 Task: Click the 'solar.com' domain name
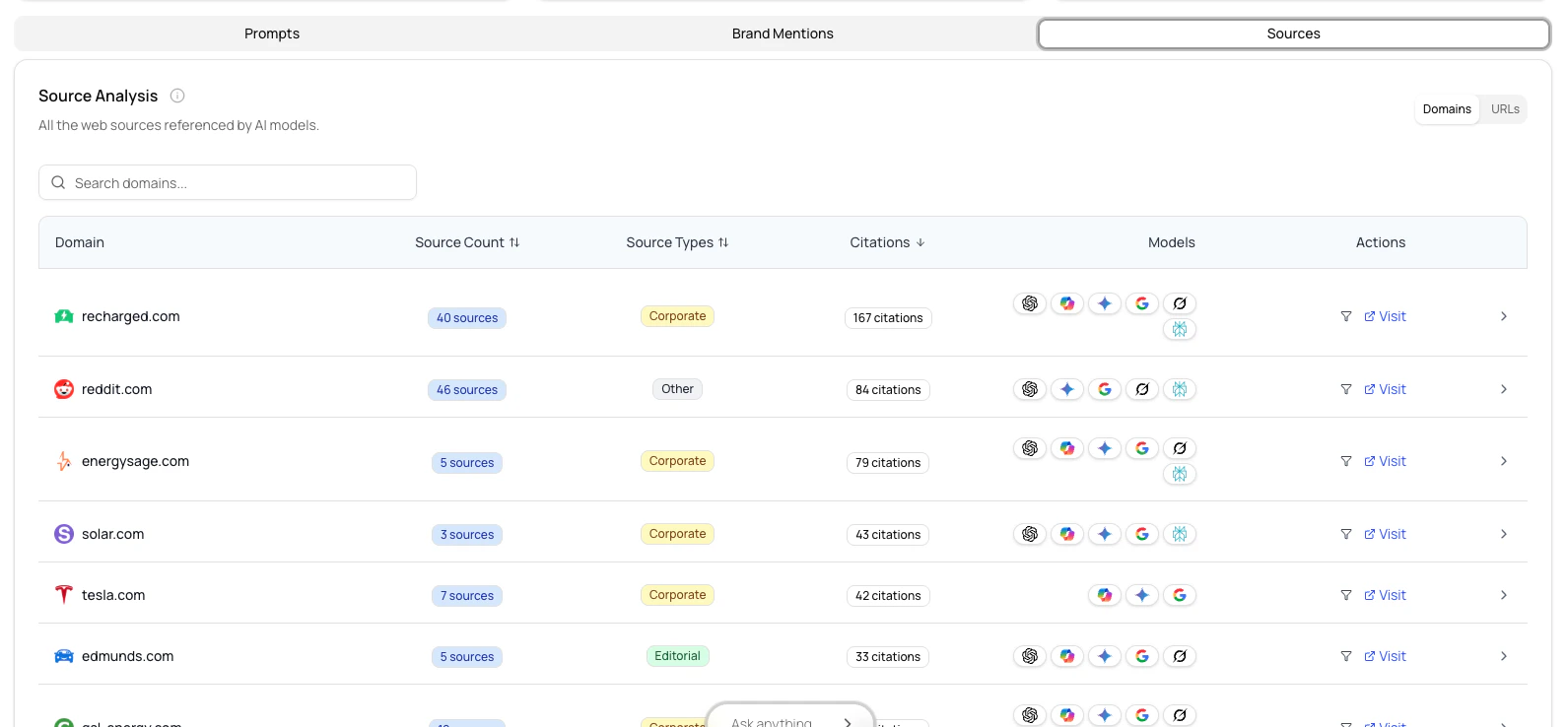(x=112, y=534)
